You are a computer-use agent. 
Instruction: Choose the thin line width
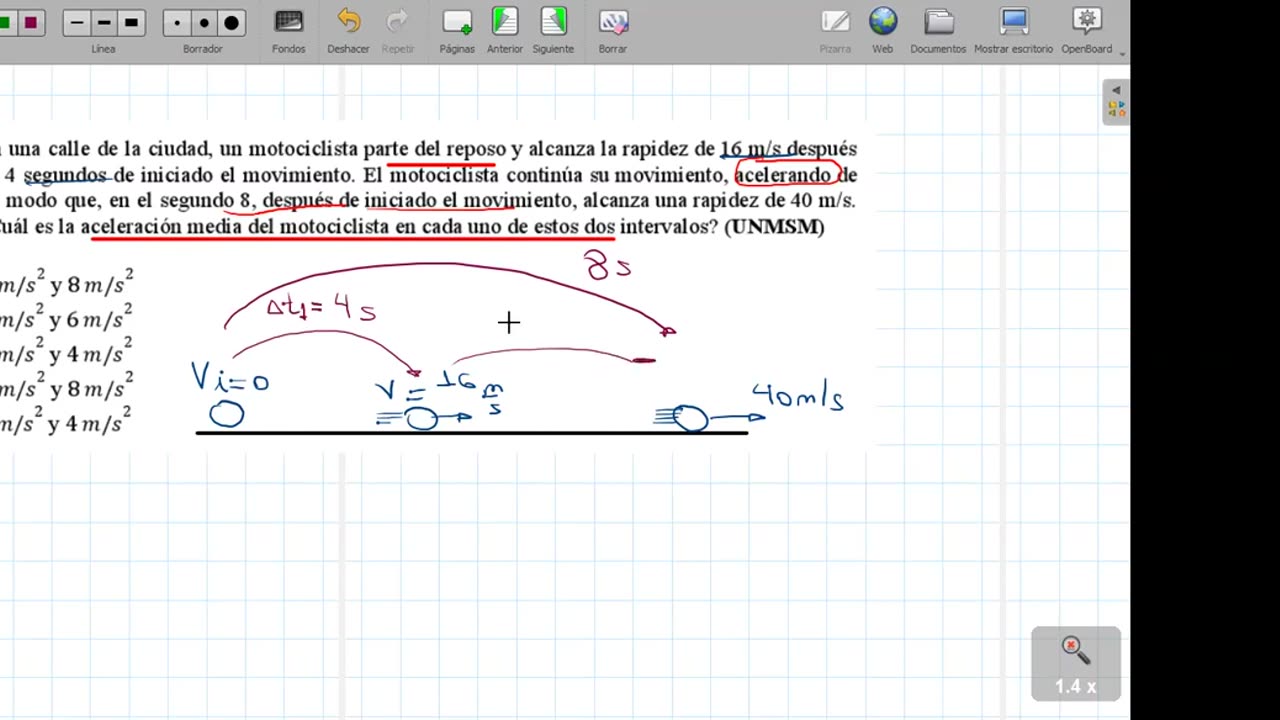tap(77, 22)
